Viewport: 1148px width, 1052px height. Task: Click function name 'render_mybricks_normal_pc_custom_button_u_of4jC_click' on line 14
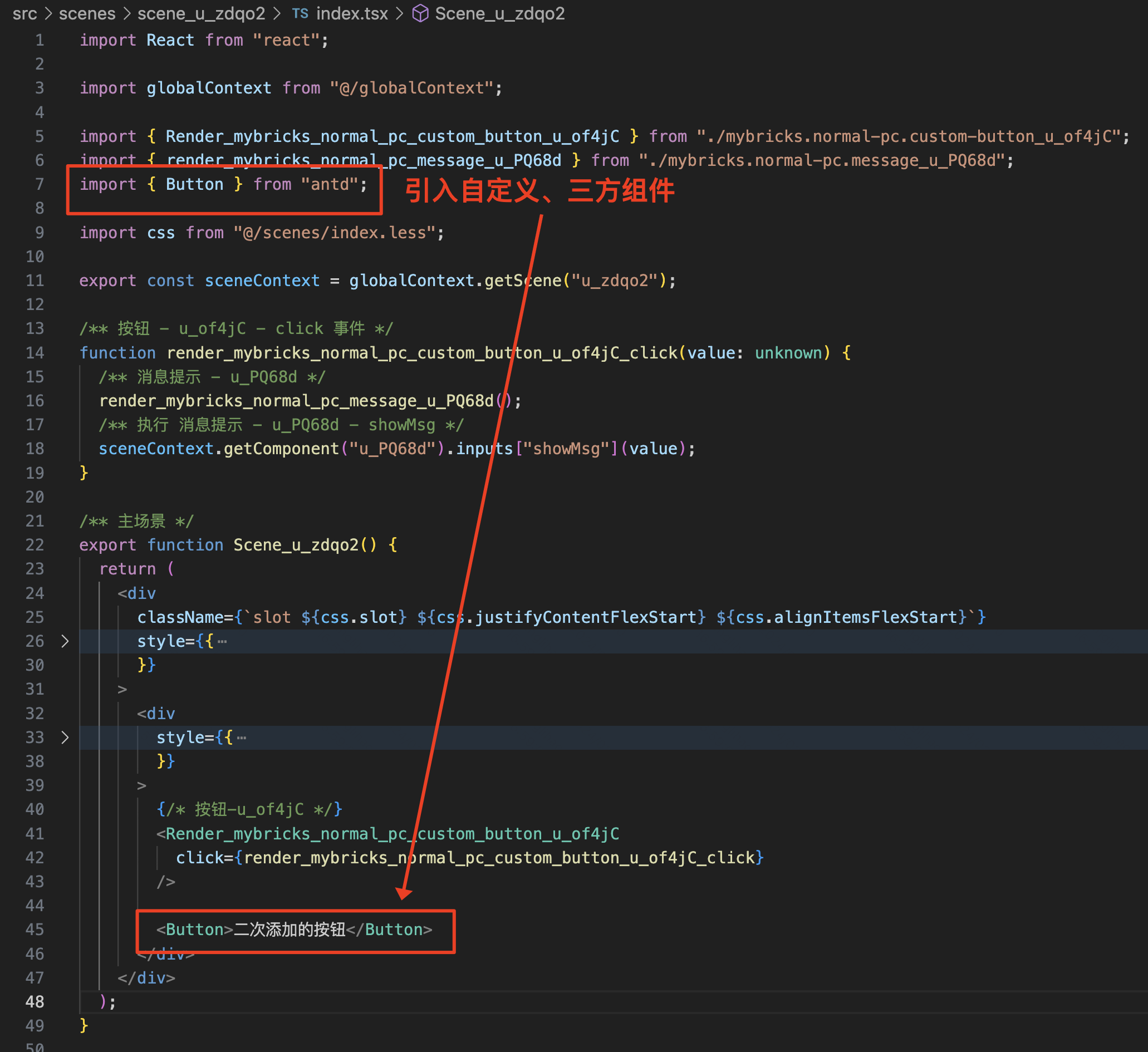tap(422, 353)
